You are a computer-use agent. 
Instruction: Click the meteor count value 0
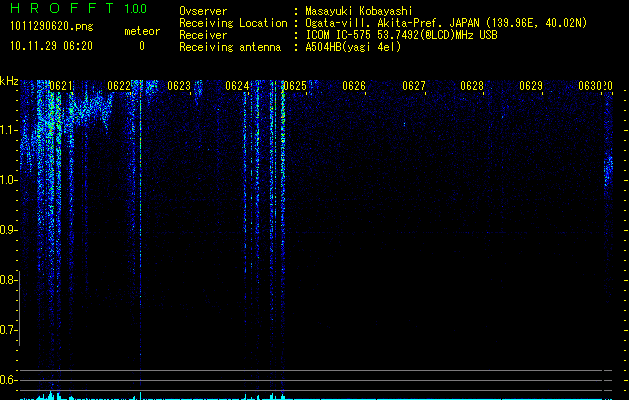tap(142, 46)
